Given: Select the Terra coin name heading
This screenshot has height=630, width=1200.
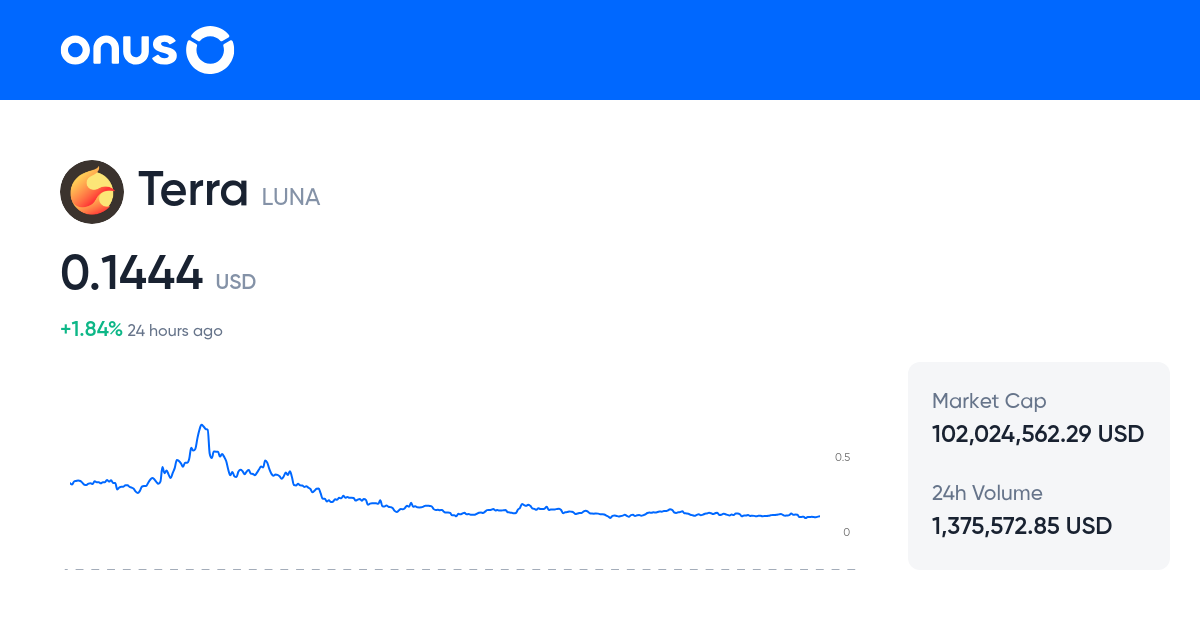Looking at the screenshot, I should pos(193,190).
